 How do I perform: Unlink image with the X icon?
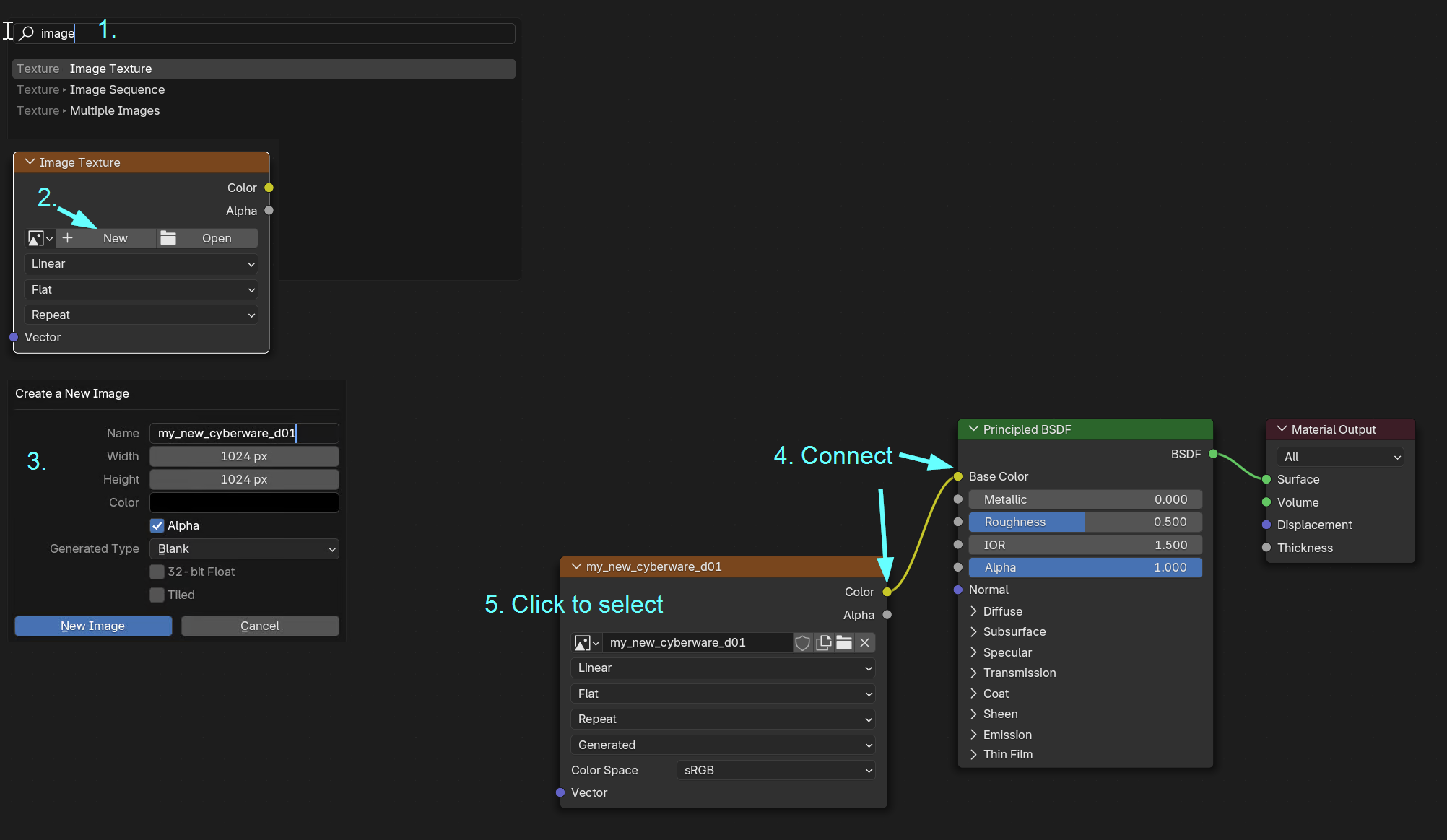[864, 642]
